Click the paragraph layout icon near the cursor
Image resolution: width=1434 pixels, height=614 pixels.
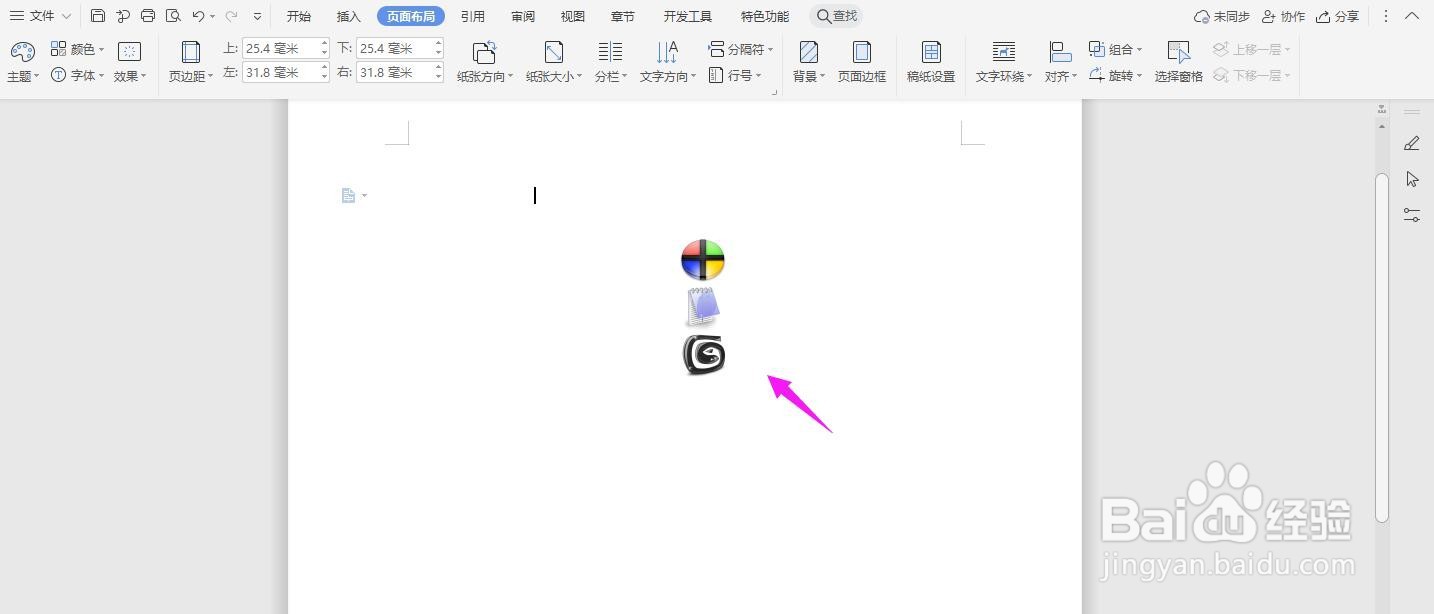pyautogui.click(x=349, y=195)
